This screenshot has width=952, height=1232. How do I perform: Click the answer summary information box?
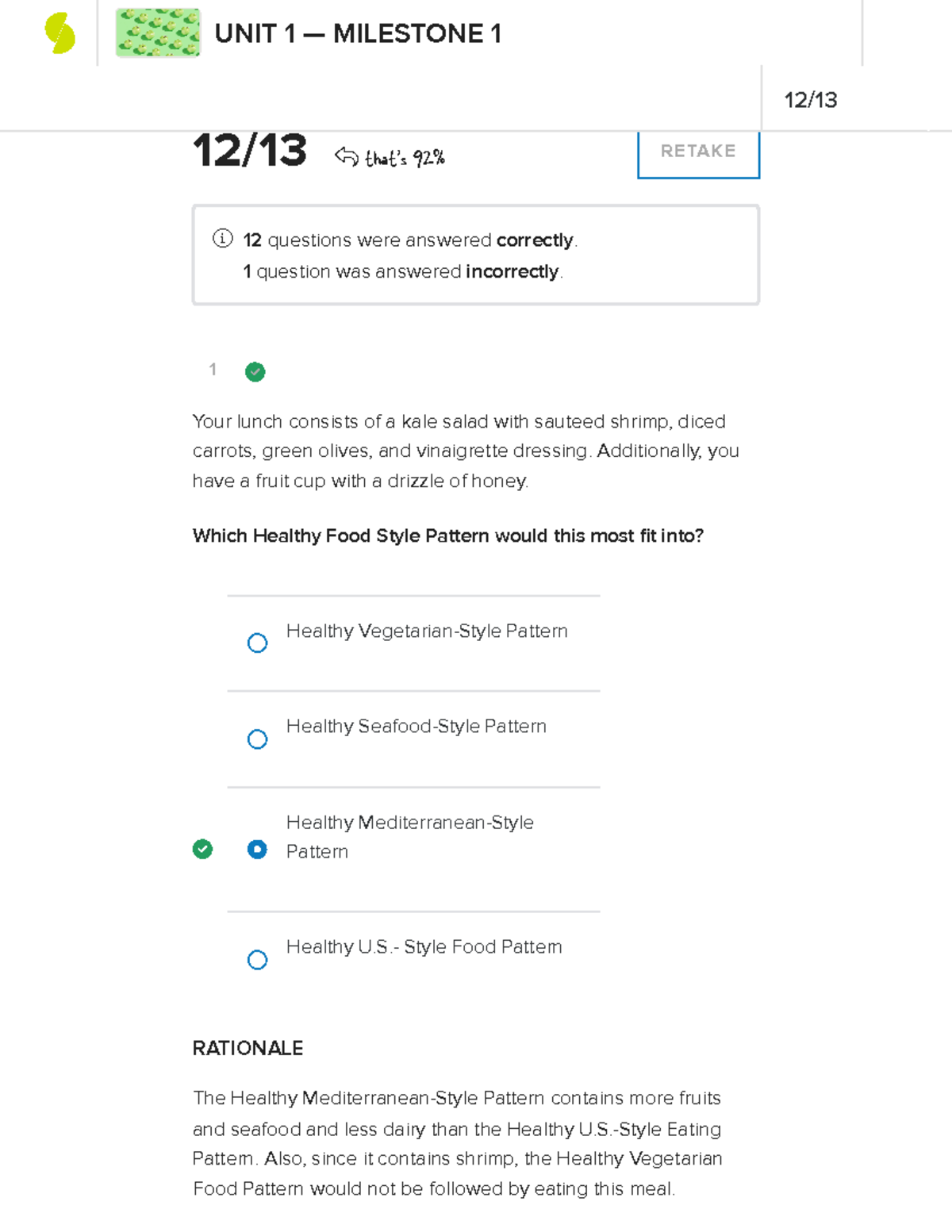474,253
